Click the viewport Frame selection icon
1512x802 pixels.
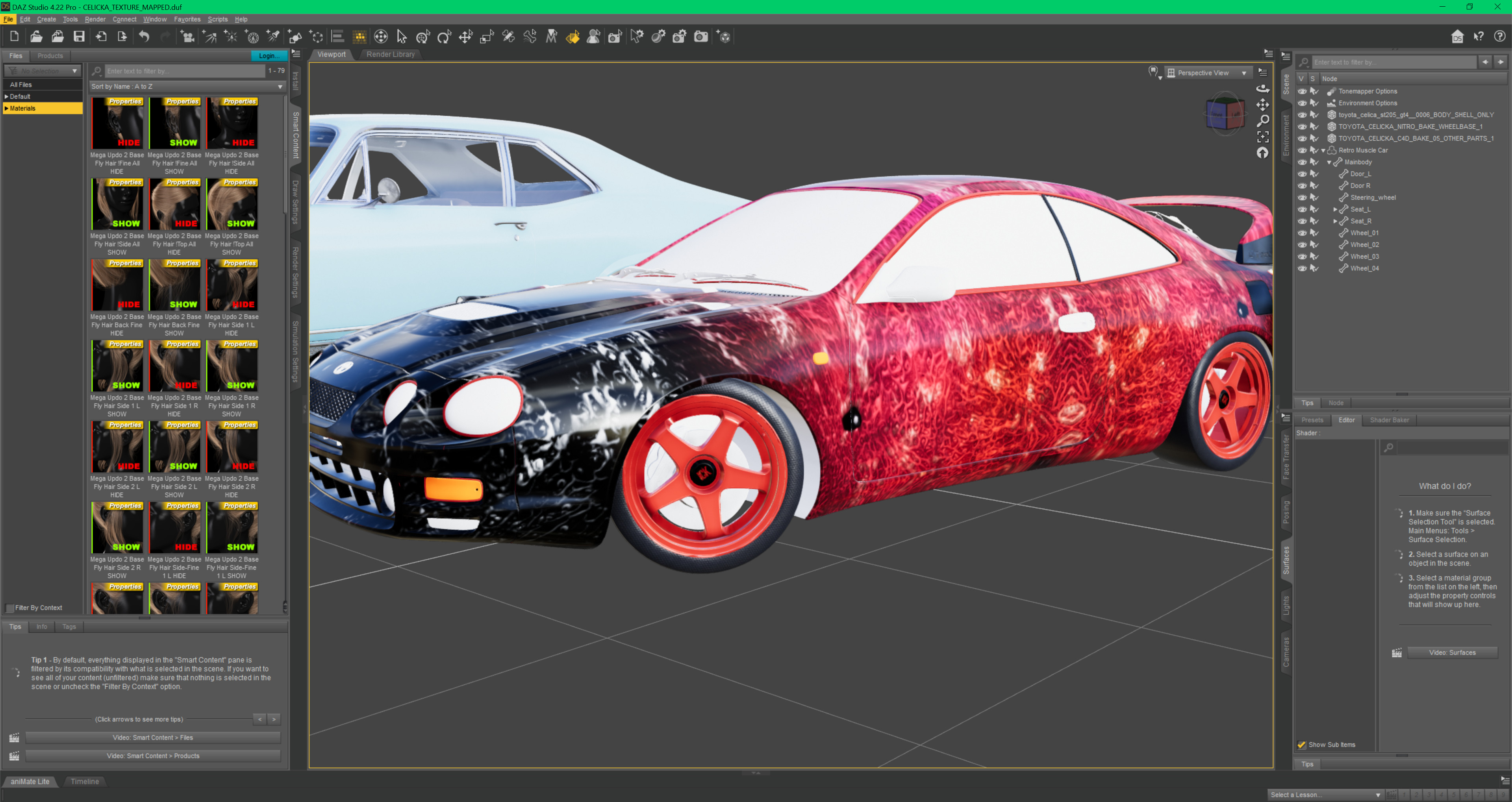[x=1262, y=137]
